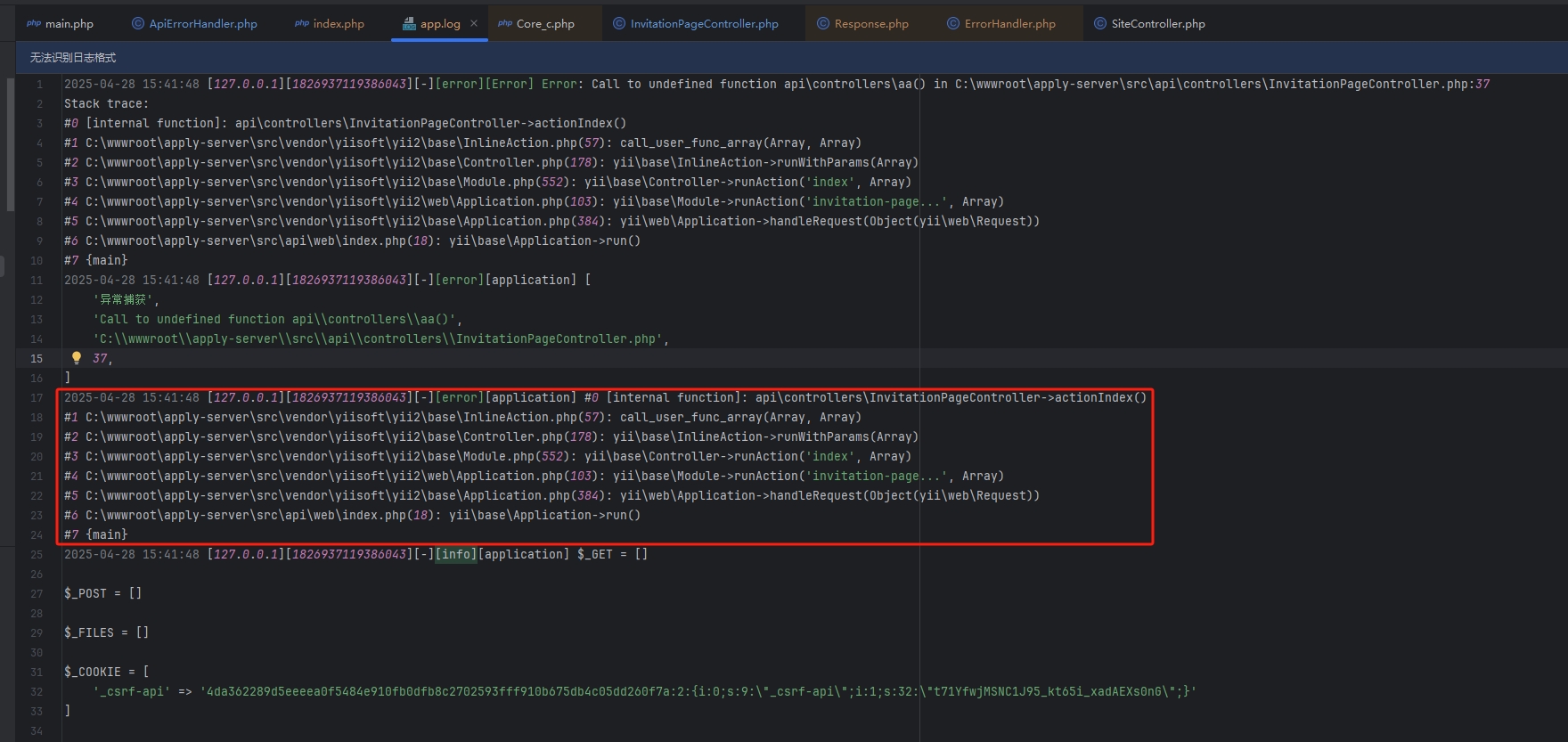Click the class icon on ErrorHandler.php tab

tap(953, 24)
